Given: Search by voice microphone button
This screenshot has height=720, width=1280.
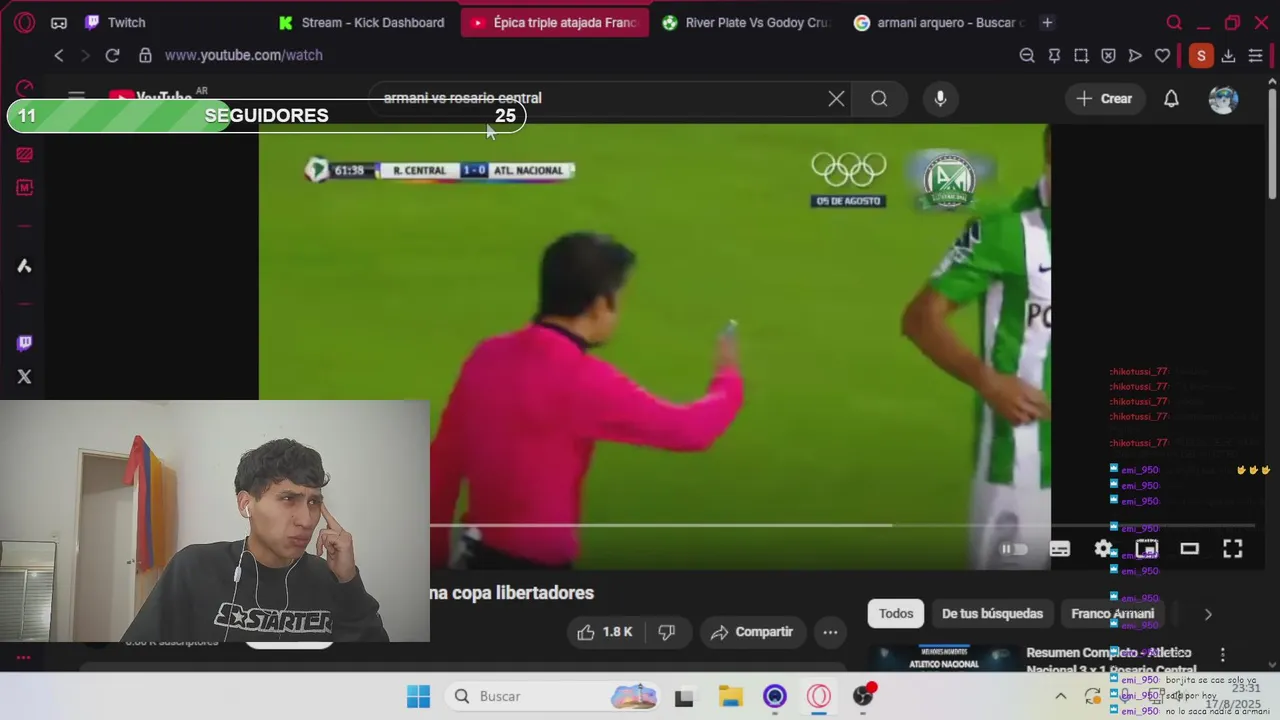Looking at the screenshot, I should pos(940,98).
